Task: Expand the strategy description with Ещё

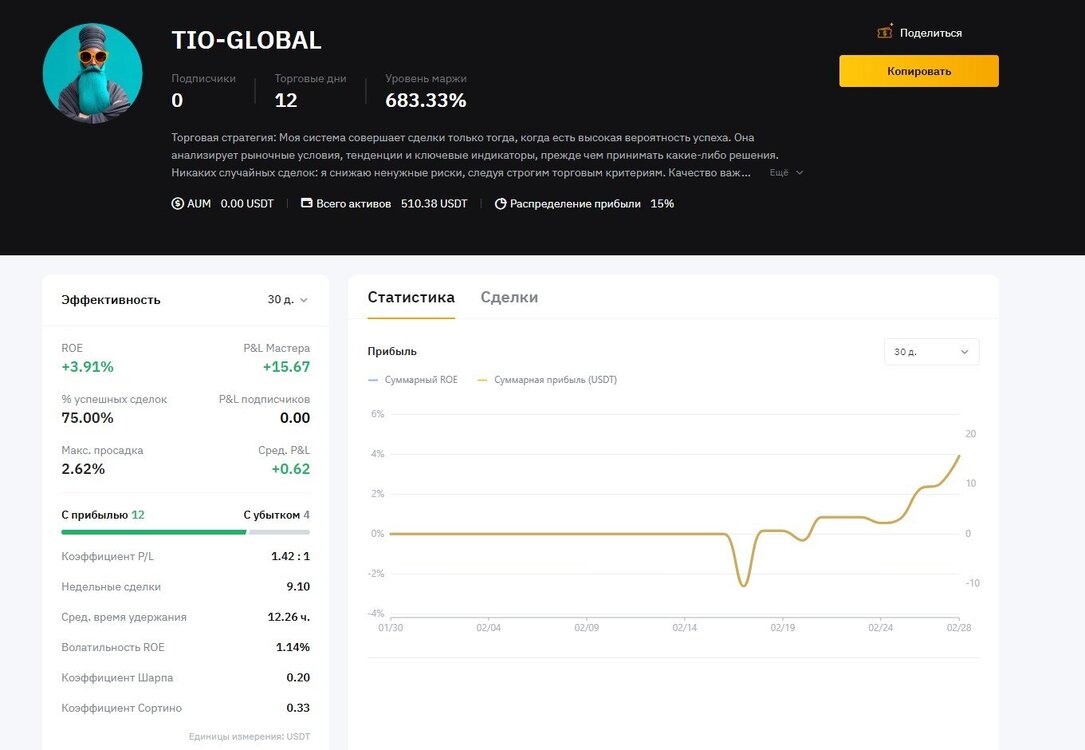Action: pos(786,172)
